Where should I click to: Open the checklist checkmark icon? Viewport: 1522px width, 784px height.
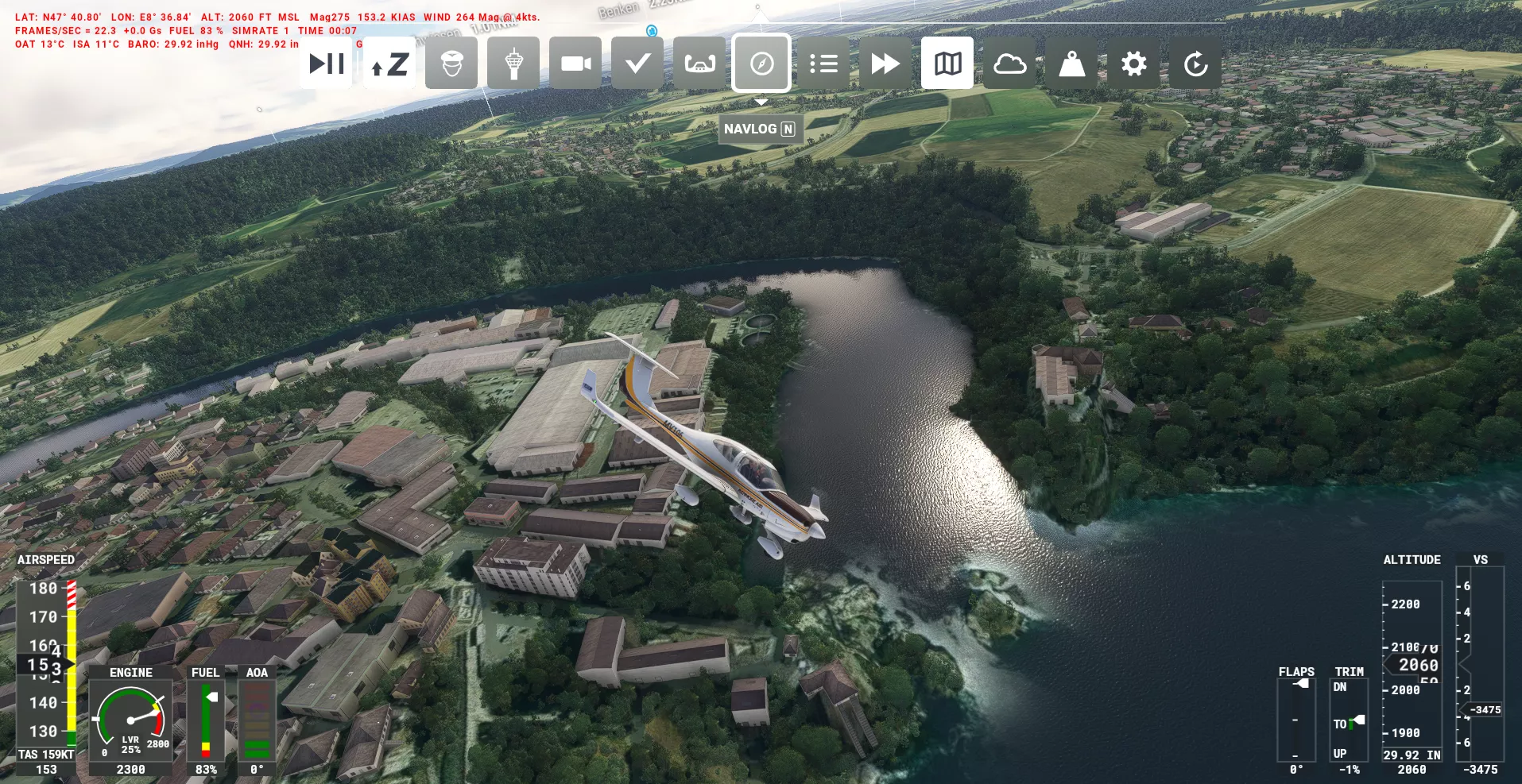(637, 63)
